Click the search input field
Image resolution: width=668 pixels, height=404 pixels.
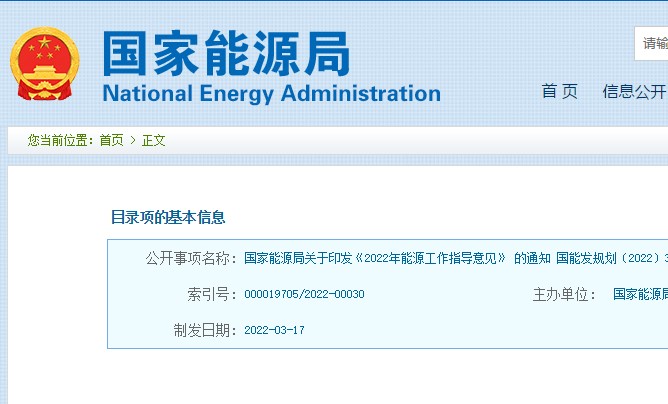click(x=651, y=43)
